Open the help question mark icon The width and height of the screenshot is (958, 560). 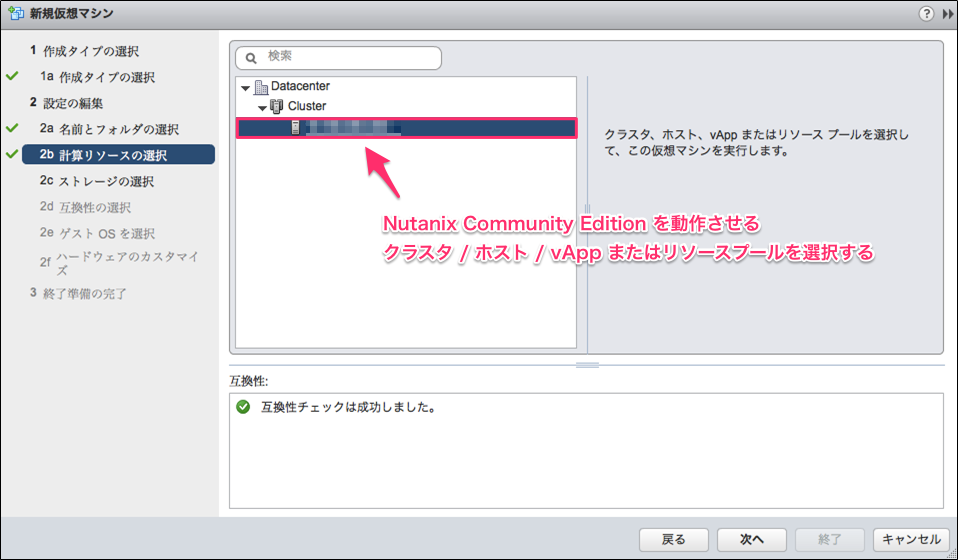click(926, 13)
